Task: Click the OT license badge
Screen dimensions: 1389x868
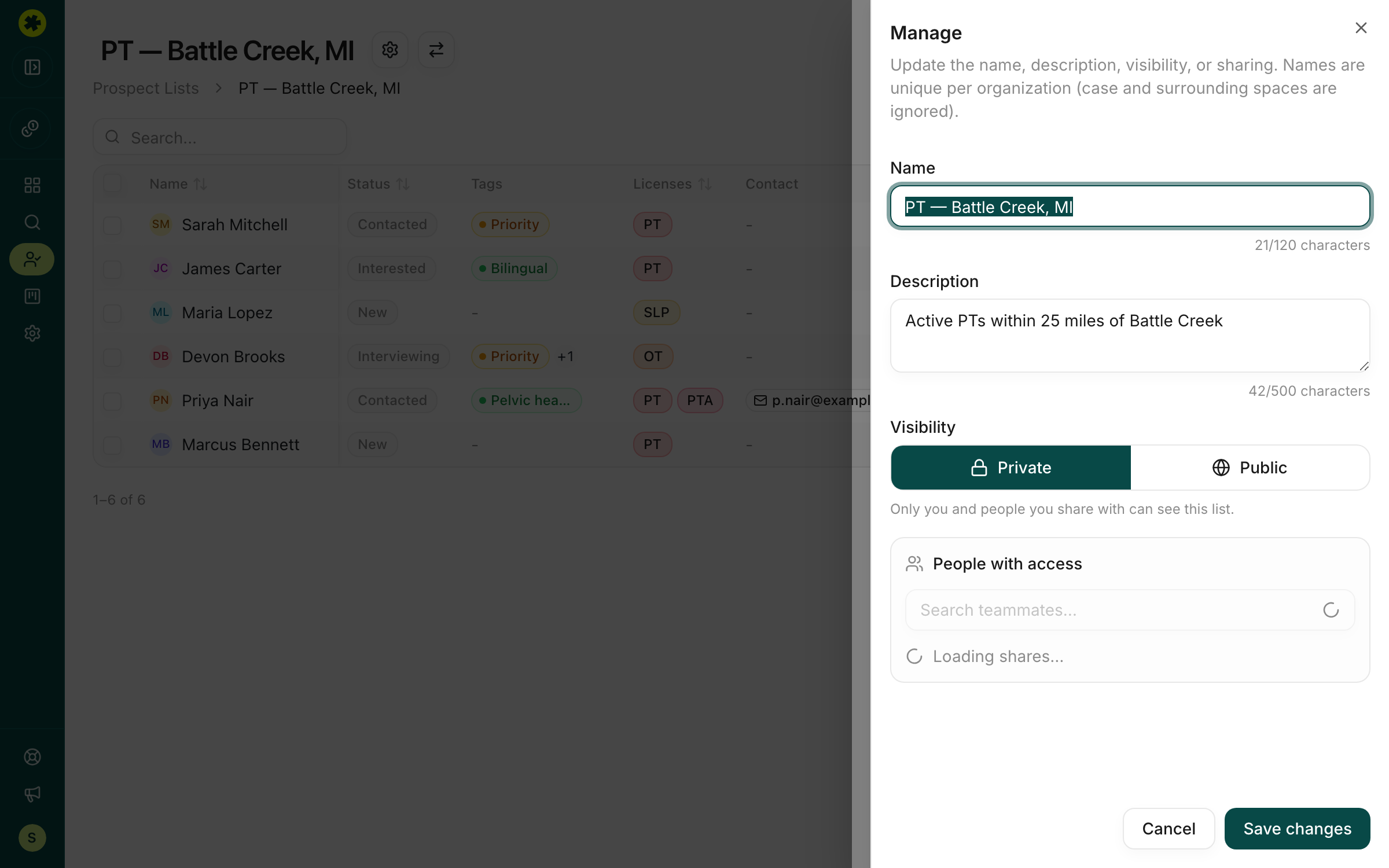Action: click(653, 356)
